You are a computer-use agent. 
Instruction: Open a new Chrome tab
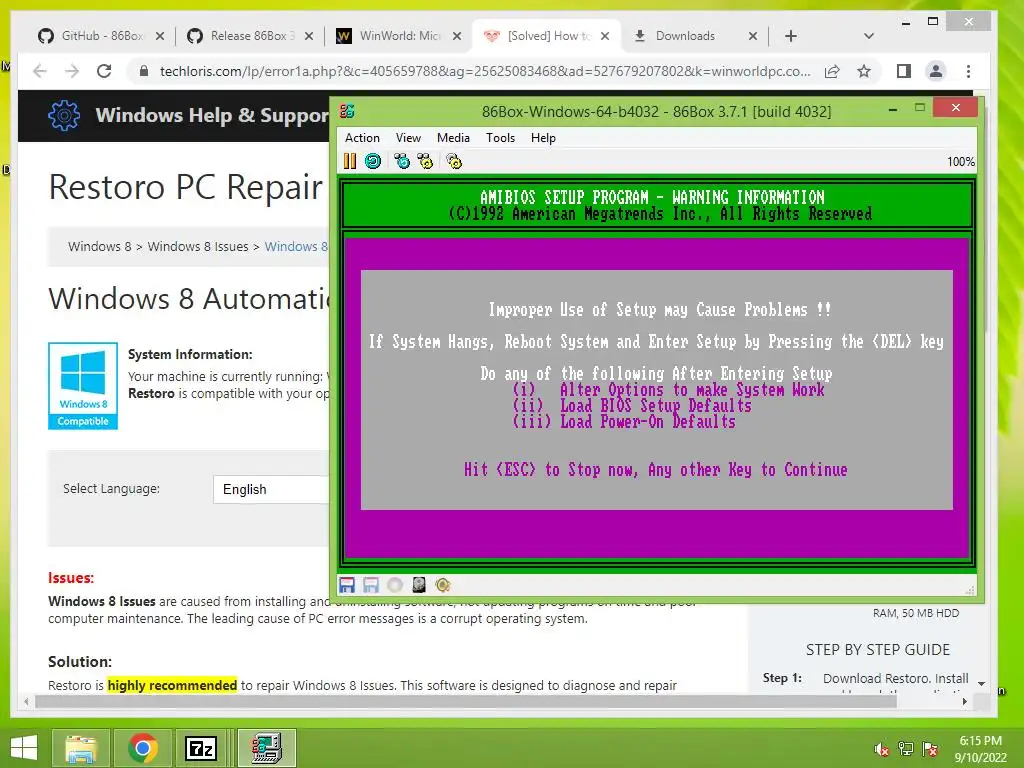(791, 36)
